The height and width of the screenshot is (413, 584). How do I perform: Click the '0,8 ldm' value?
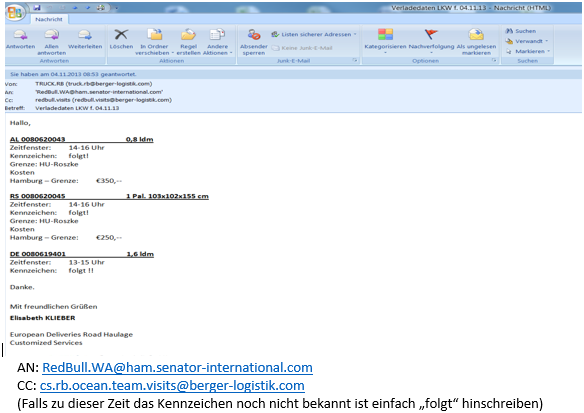coord(140,139)
